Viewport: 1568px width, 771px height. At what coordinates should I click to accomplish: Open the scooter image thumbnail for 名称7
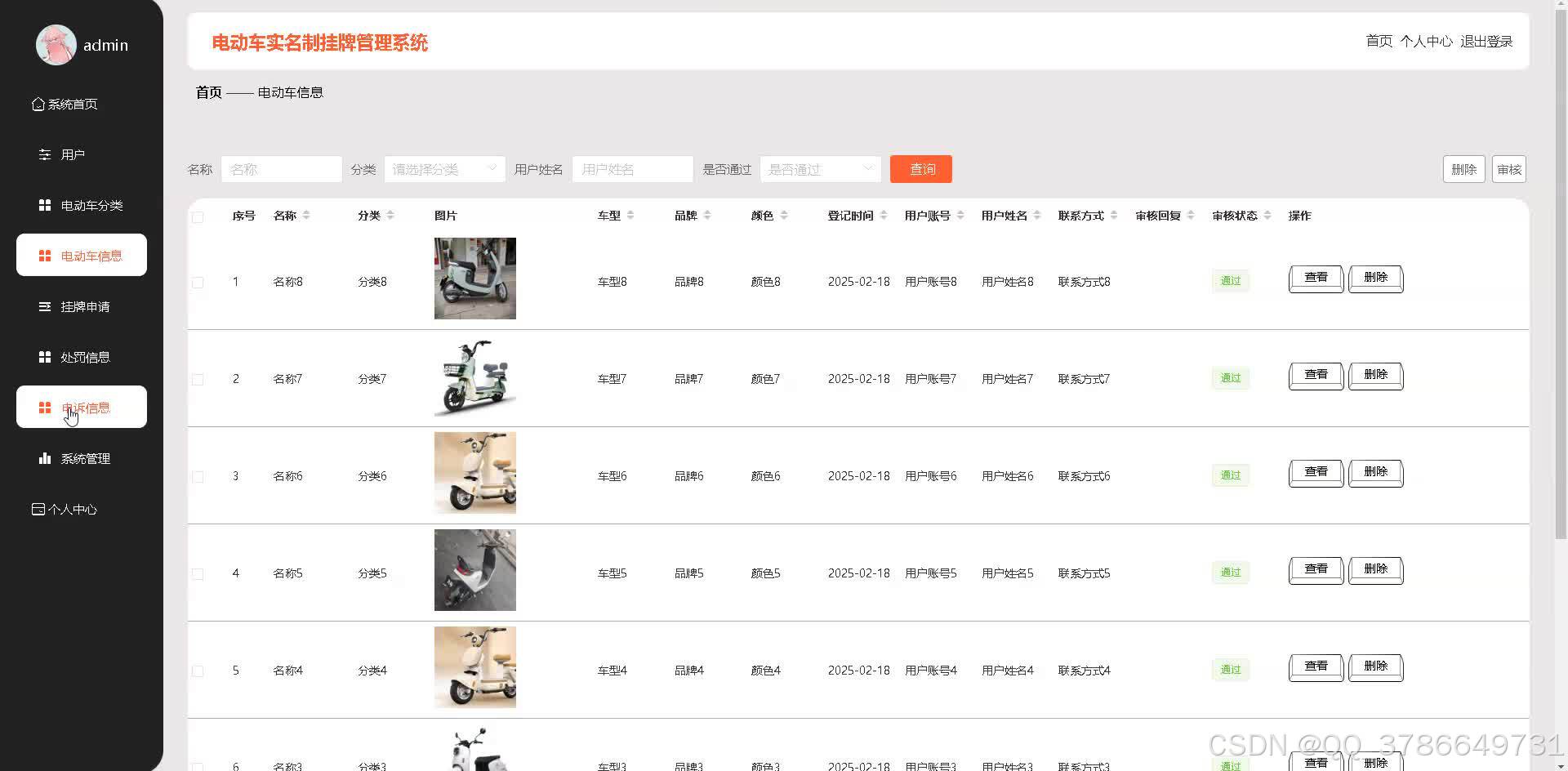pos(474,378)
